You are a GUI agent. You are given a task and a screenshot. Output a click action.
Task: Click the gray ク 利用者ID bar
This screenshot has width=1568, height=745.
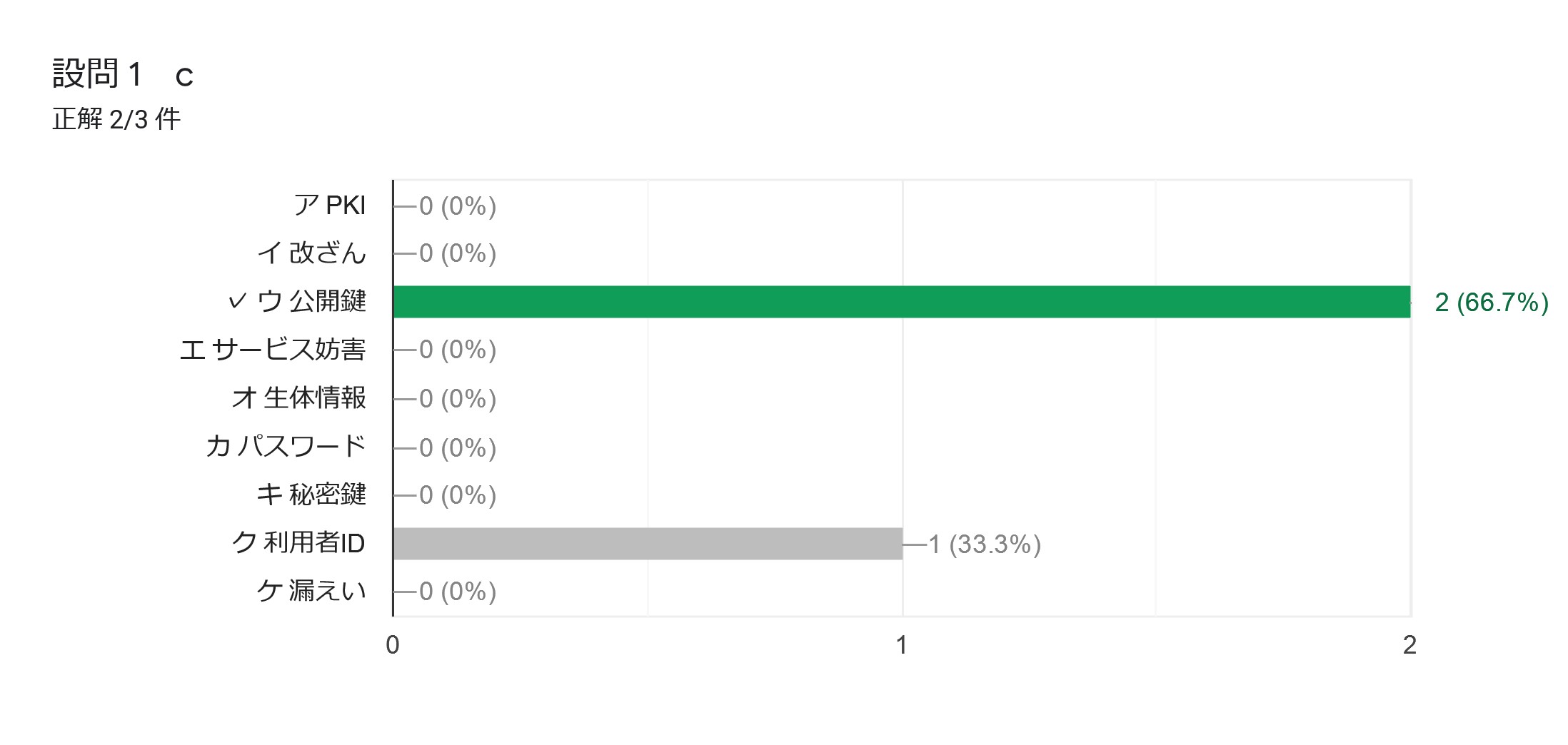(648, 544)
